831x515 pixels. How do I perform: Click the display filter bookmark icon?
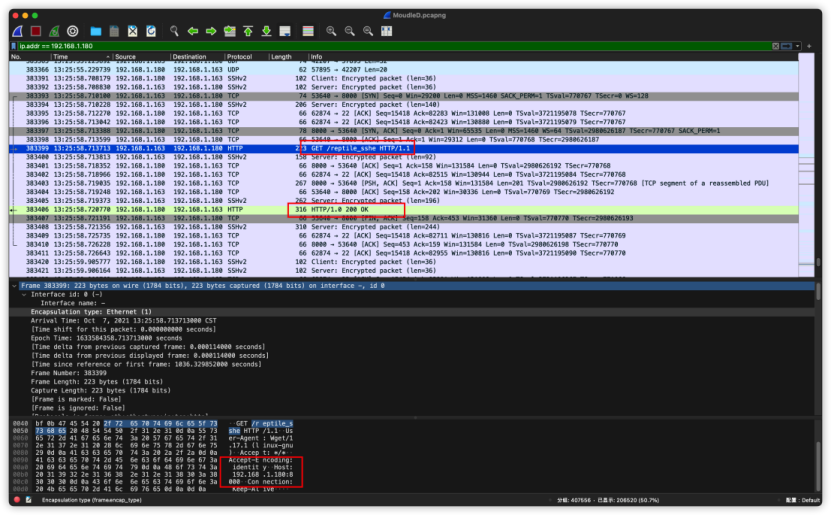(14, 46)
